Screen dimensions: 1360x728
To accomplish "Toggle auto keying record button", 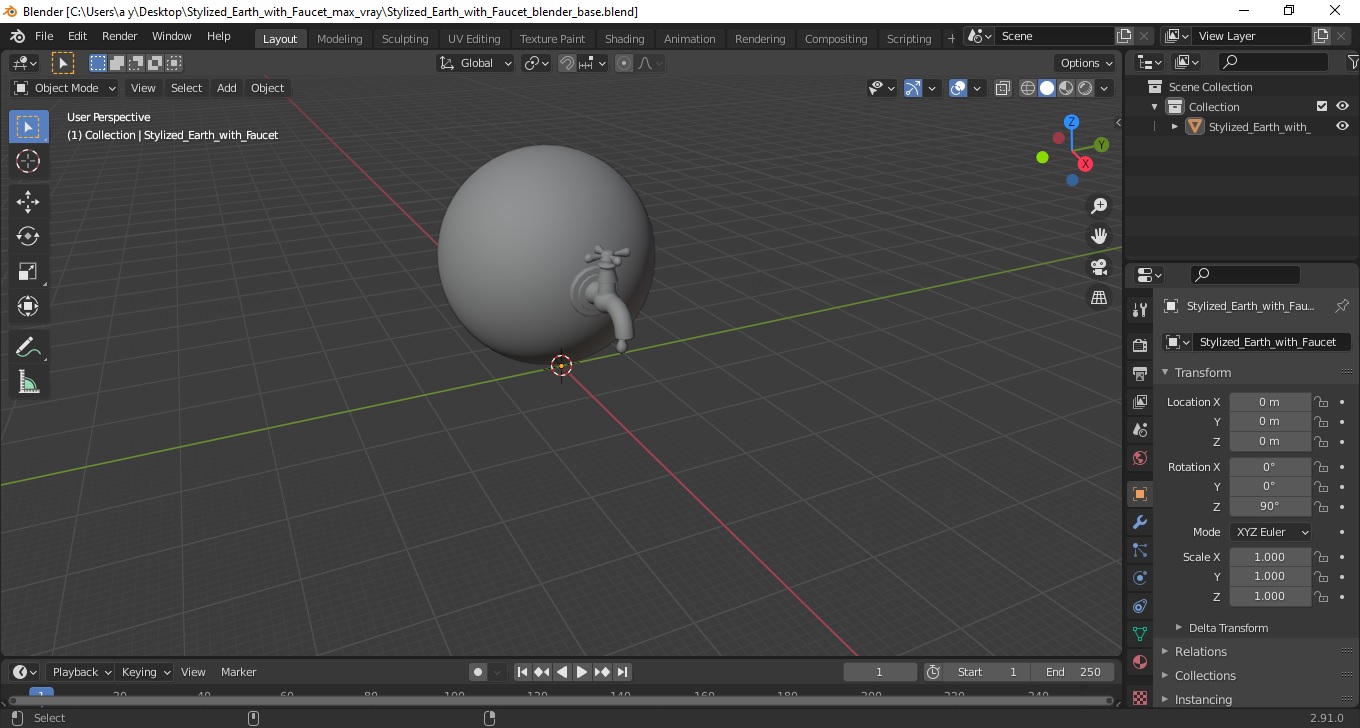I will click(x=478, y=672).
